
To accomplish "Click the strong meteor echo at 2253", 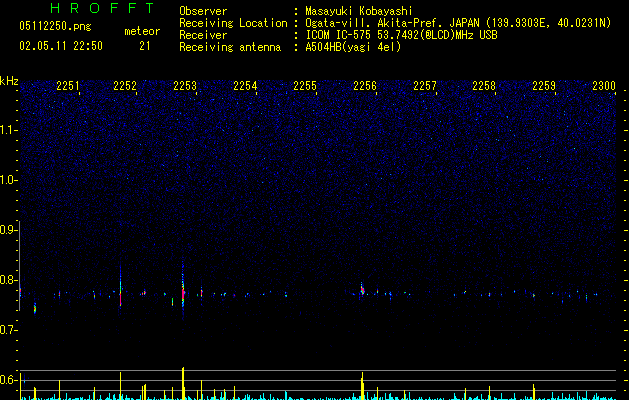I will click(183, 292).
